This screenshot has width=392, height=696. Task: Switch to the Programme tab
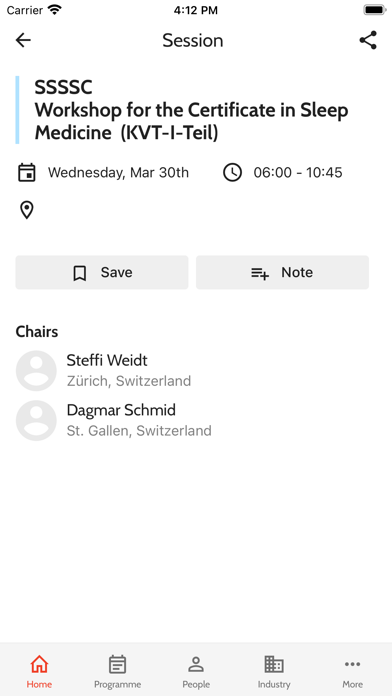pyautogui.click(x=117, y=671)
